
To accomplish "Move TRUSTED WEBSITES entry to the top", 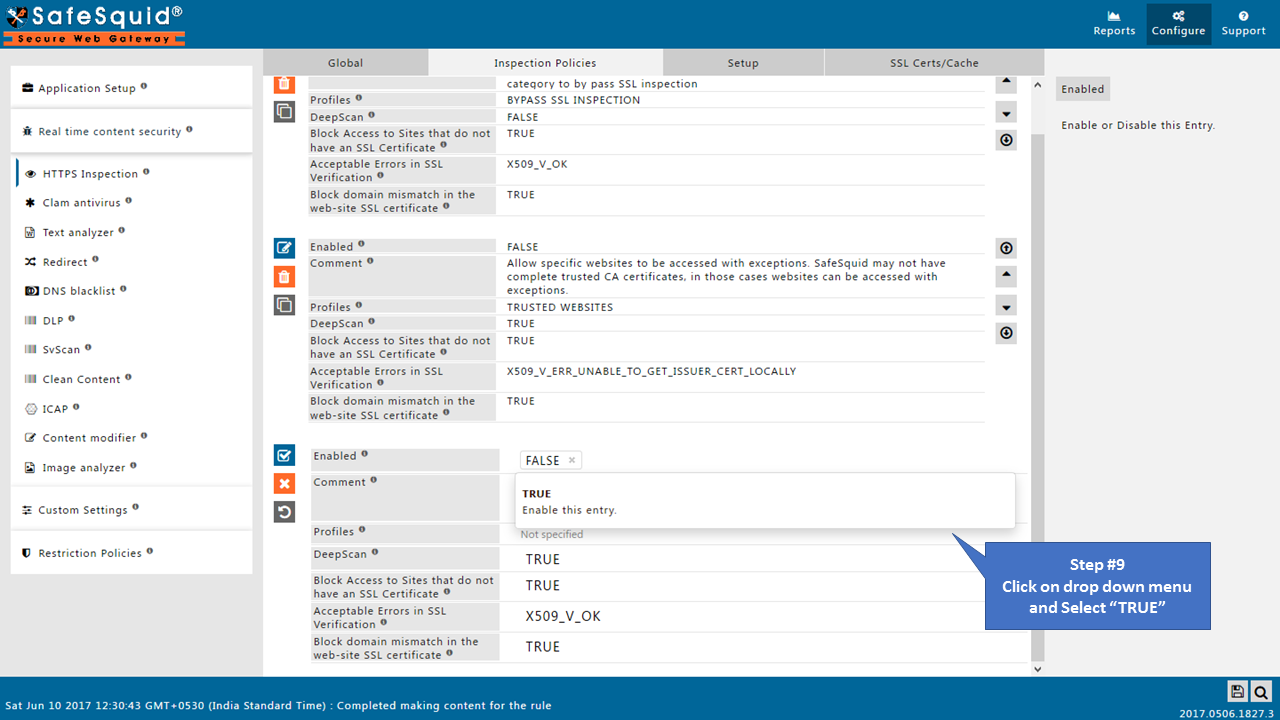I will pyautogui.click(x=1006, y=248).
